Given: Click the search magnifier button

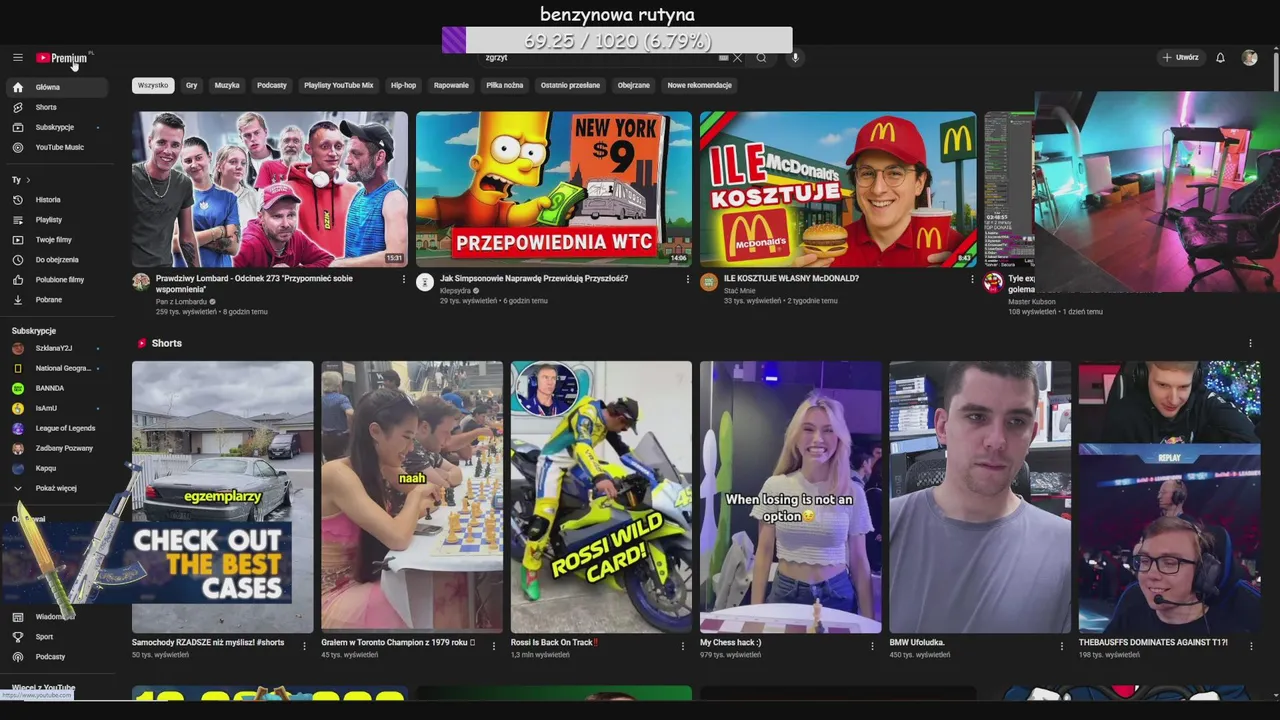Looking at the screenshot, I should pos(761,58).
